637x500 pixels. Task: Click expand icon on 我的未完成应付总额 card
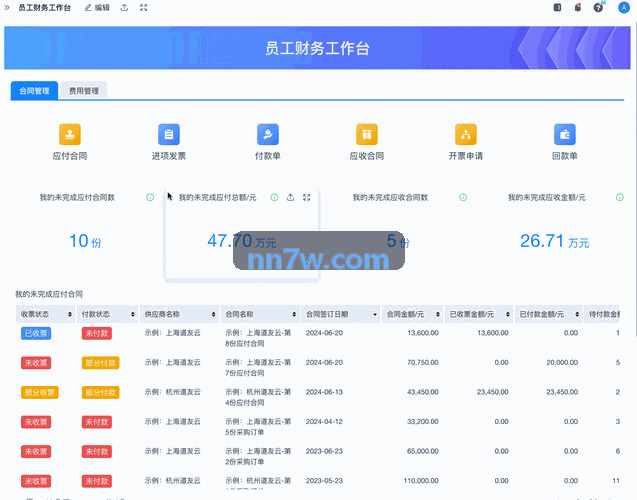point(307,197)
